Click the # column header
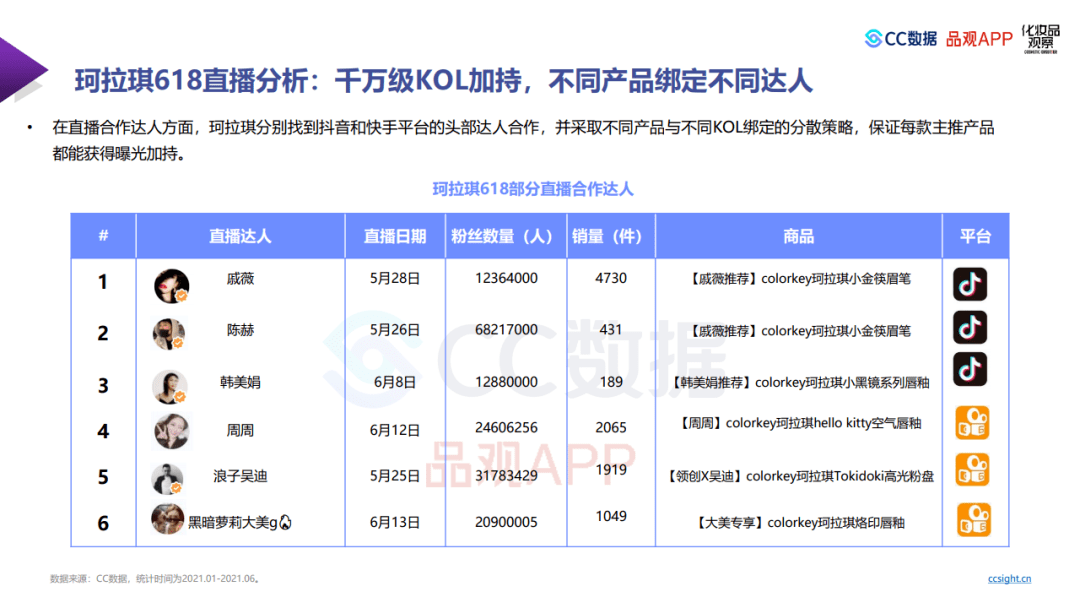The image size is (1080, 608). pyautogui.click(x=103, y=235)
